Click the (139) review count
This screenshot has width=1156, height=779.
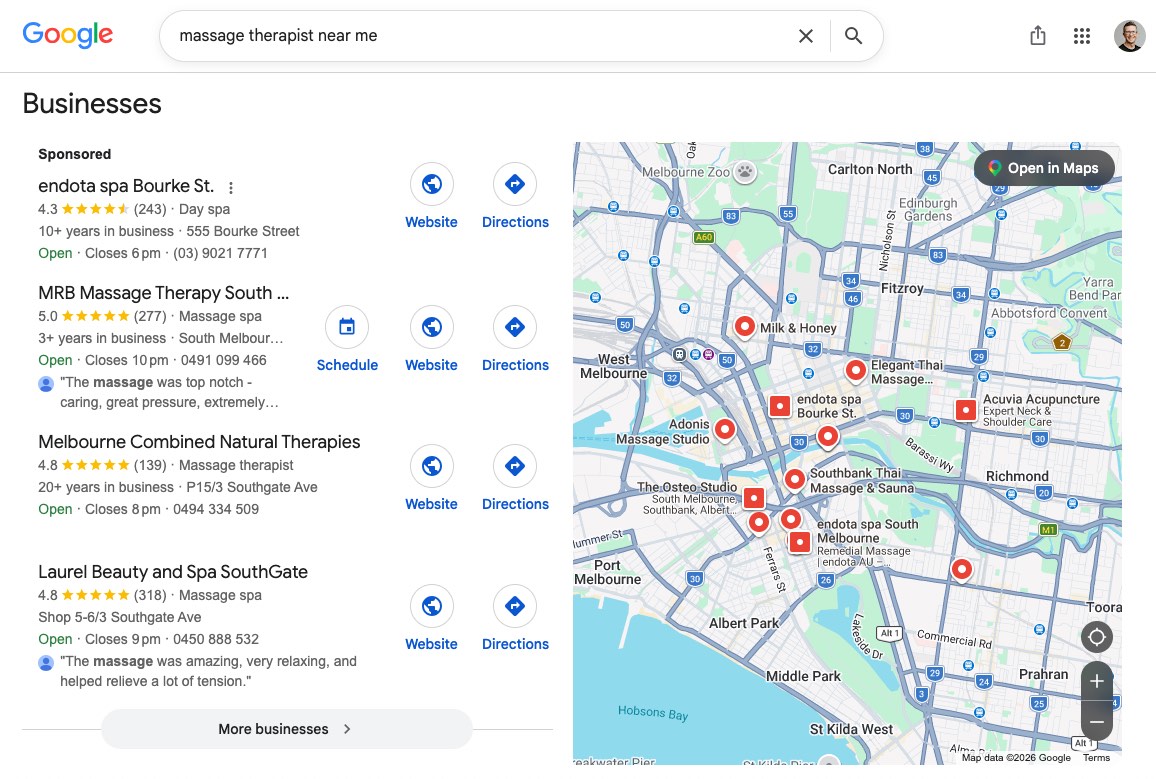150,465
